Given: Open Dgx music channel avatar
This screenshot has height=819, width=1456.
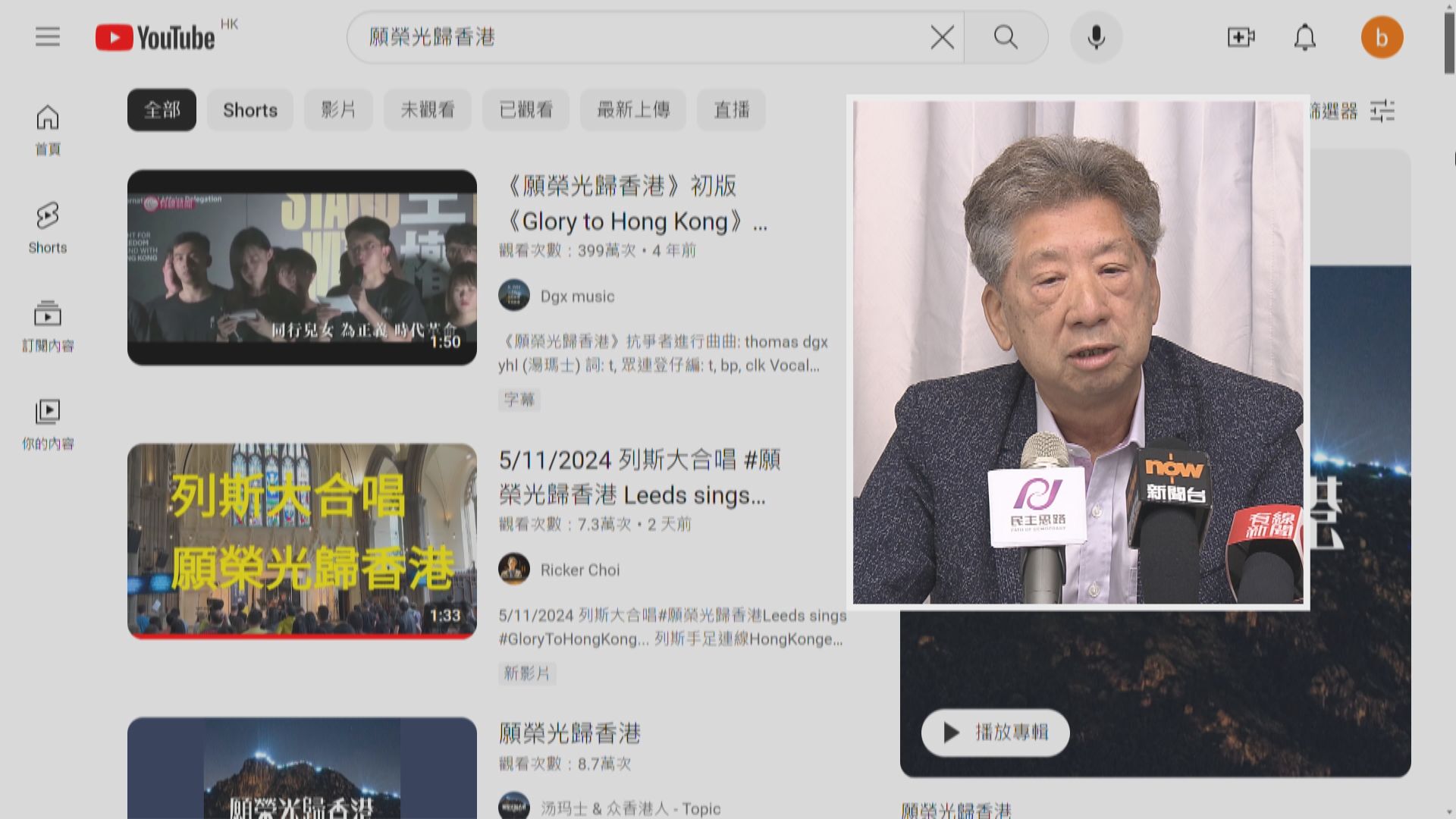Looking at the screenshot, I should tap(514, 296).
